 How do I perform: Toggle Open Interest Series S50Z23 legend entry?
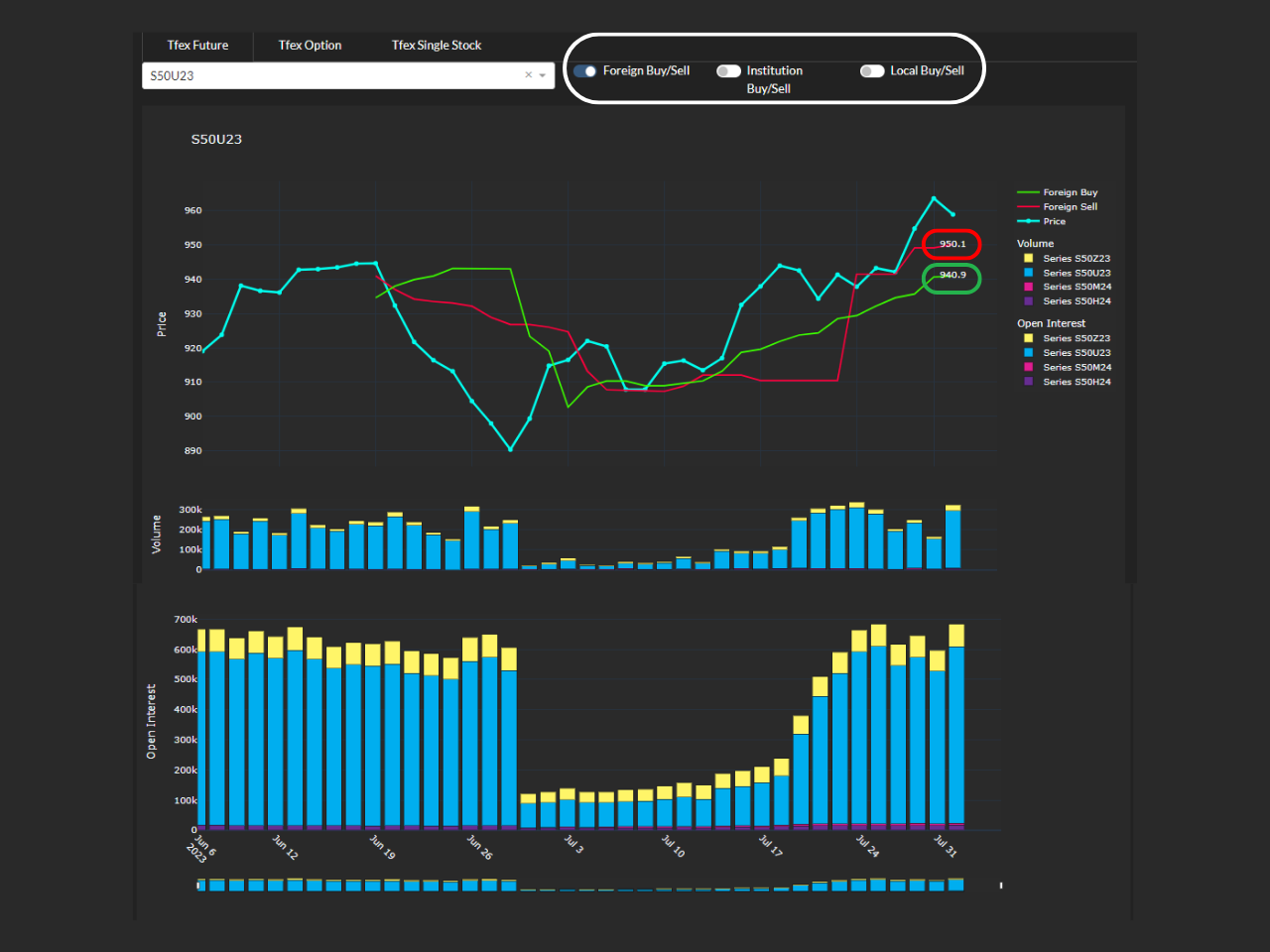click(1067, 338)
